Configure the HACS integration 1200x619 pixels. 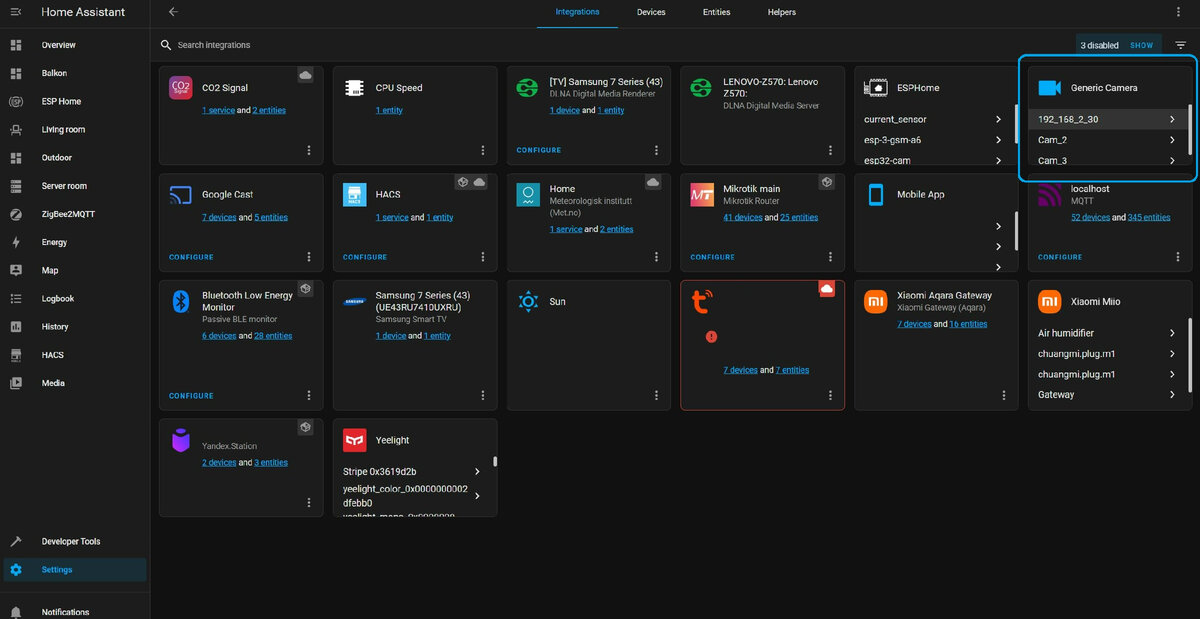coord(365,257)
